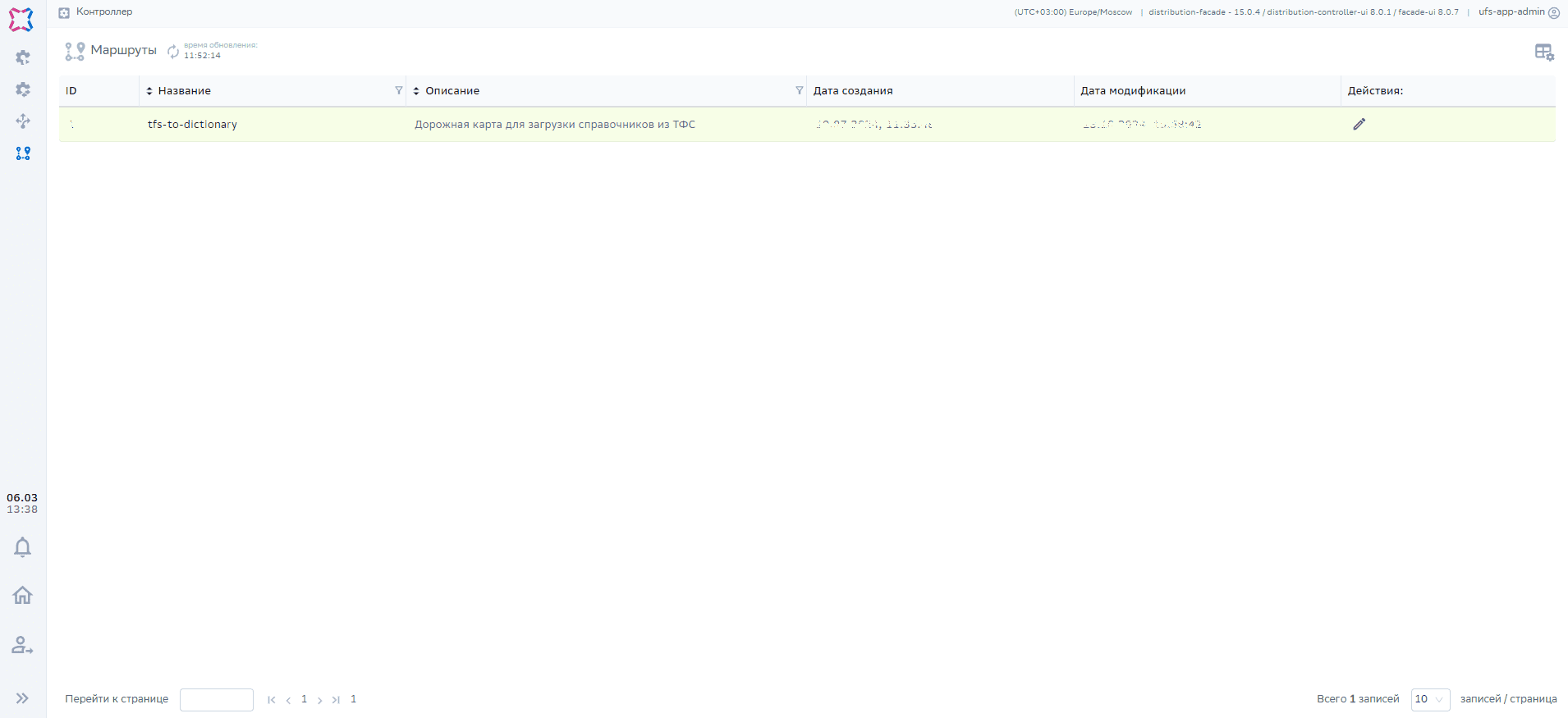1568x718 pixels.
Task: Refresh the routes list
Action: (x=173, y=52)
